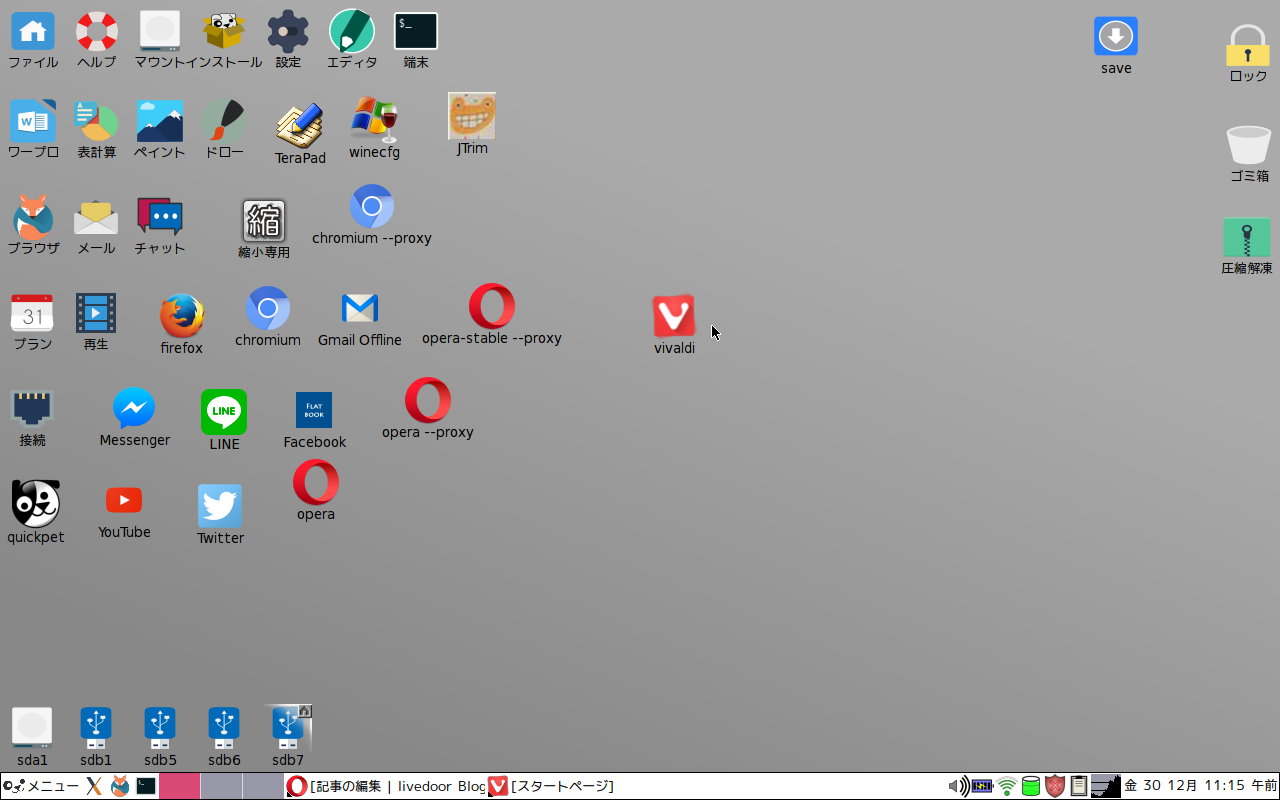Launch the エディタ editor icon
The width and height of the screenshot is (1280, 800).
pos(352,31)
